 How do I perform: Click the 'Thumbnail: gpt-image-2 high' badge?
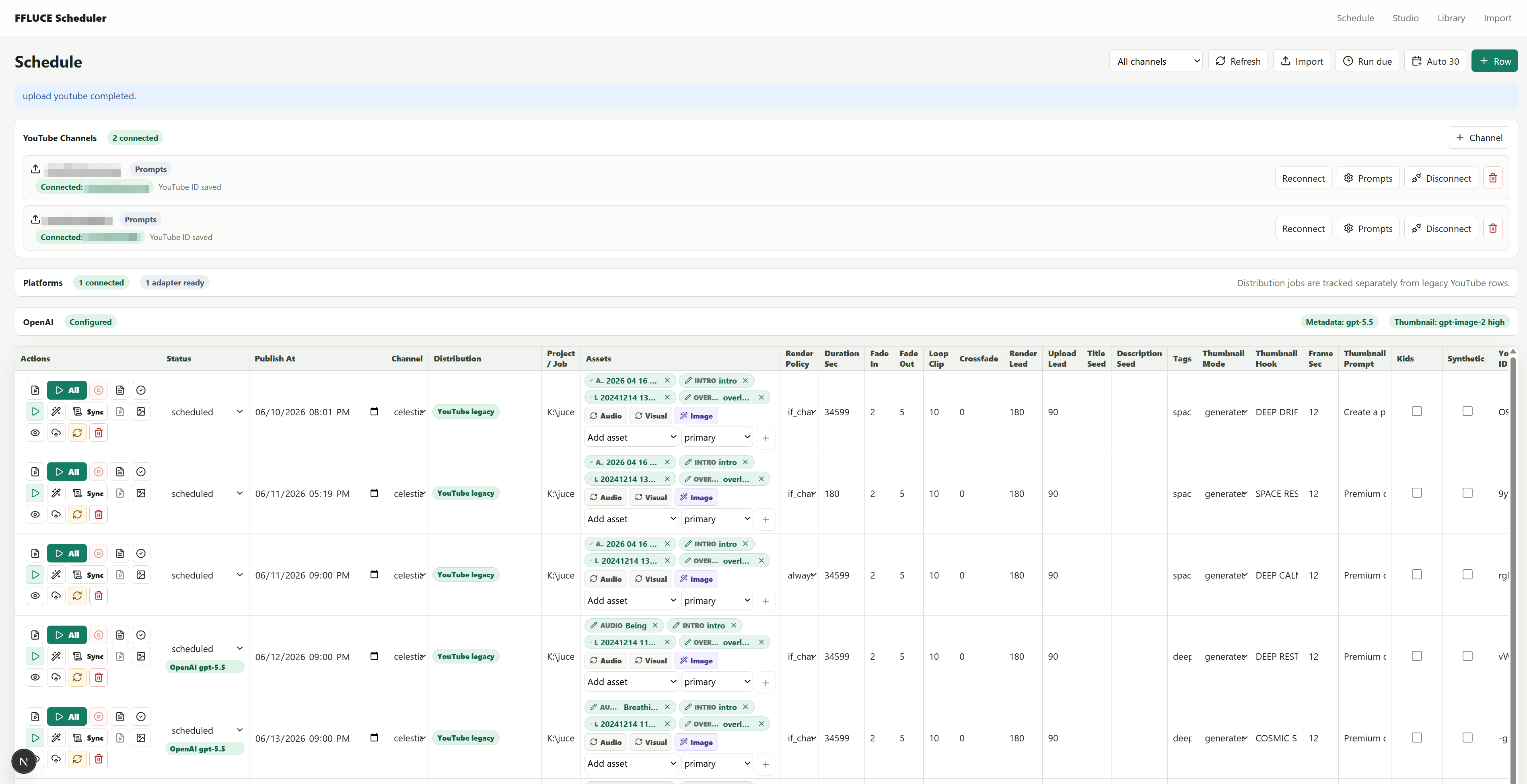click(1449, 322)
